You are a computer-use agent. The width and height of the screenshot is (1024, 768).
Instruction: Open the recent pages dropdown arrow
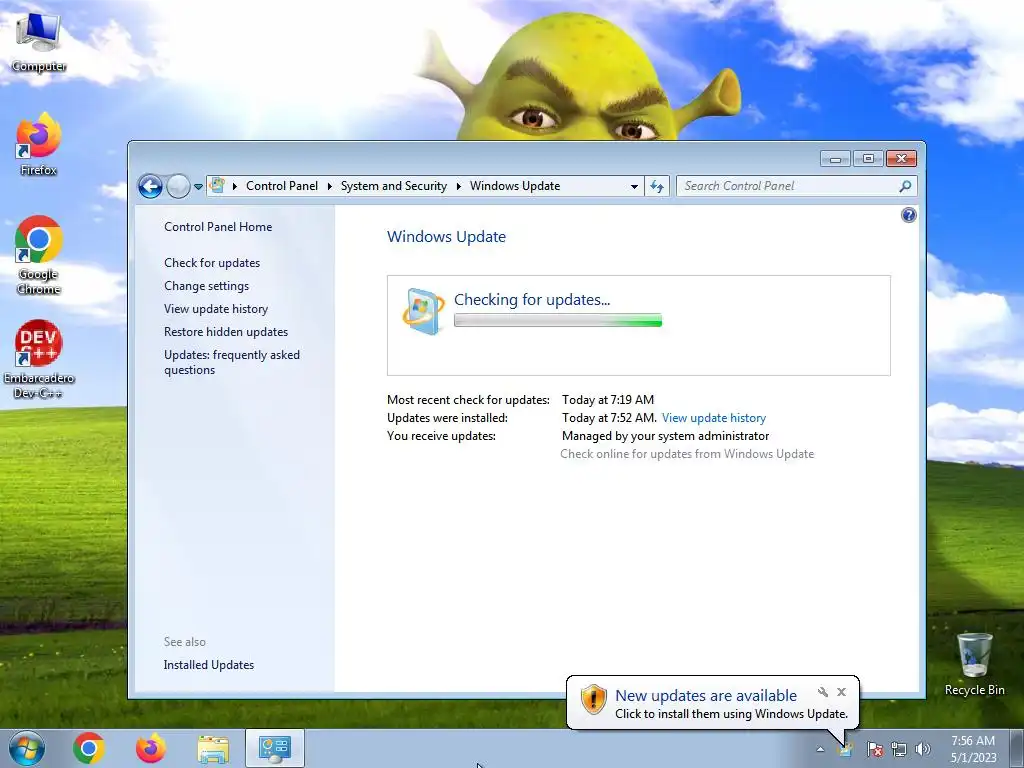tap(198, 187)
